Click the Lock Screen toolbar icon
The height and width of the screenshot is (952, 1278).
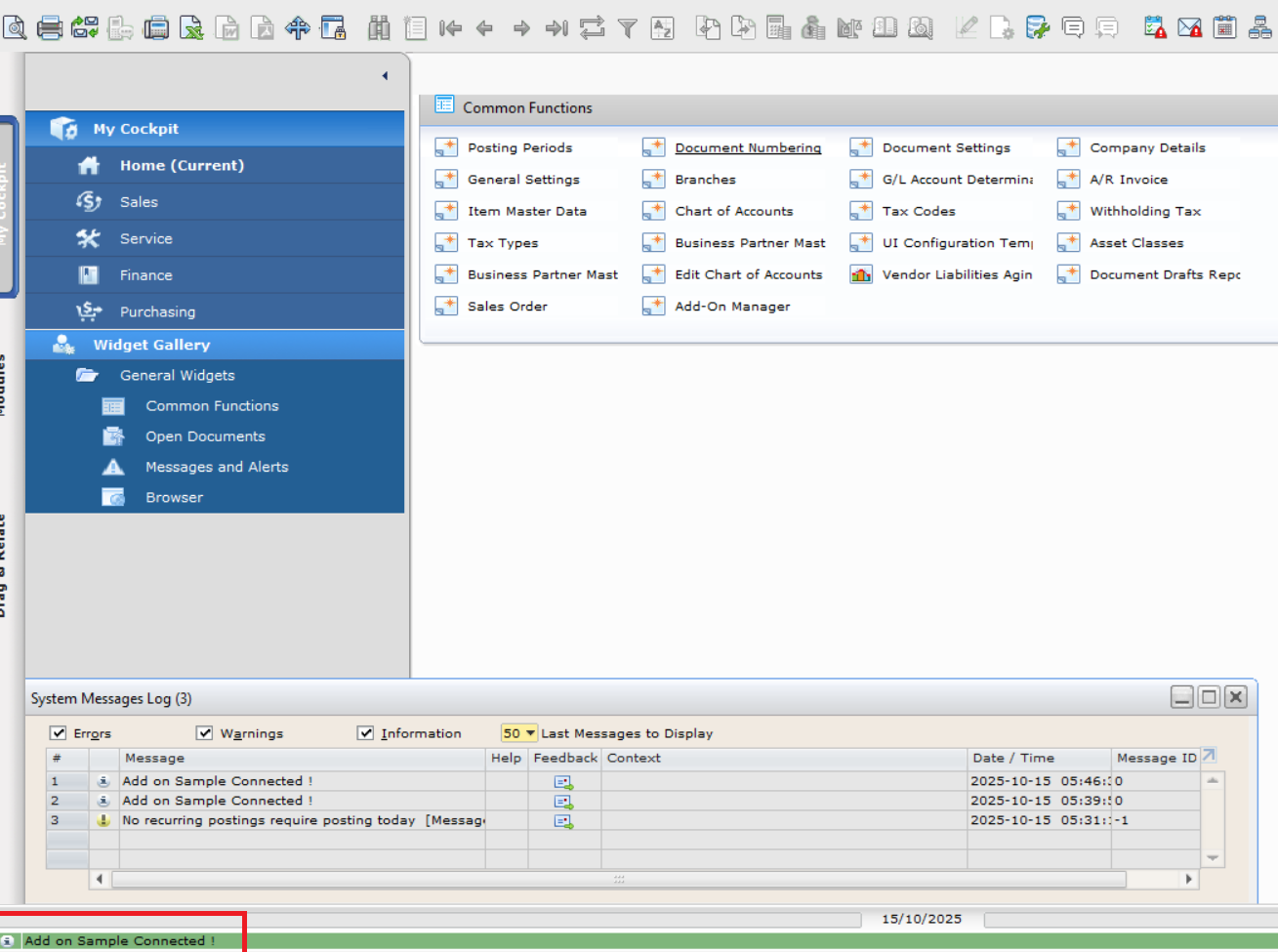[333, 28]
